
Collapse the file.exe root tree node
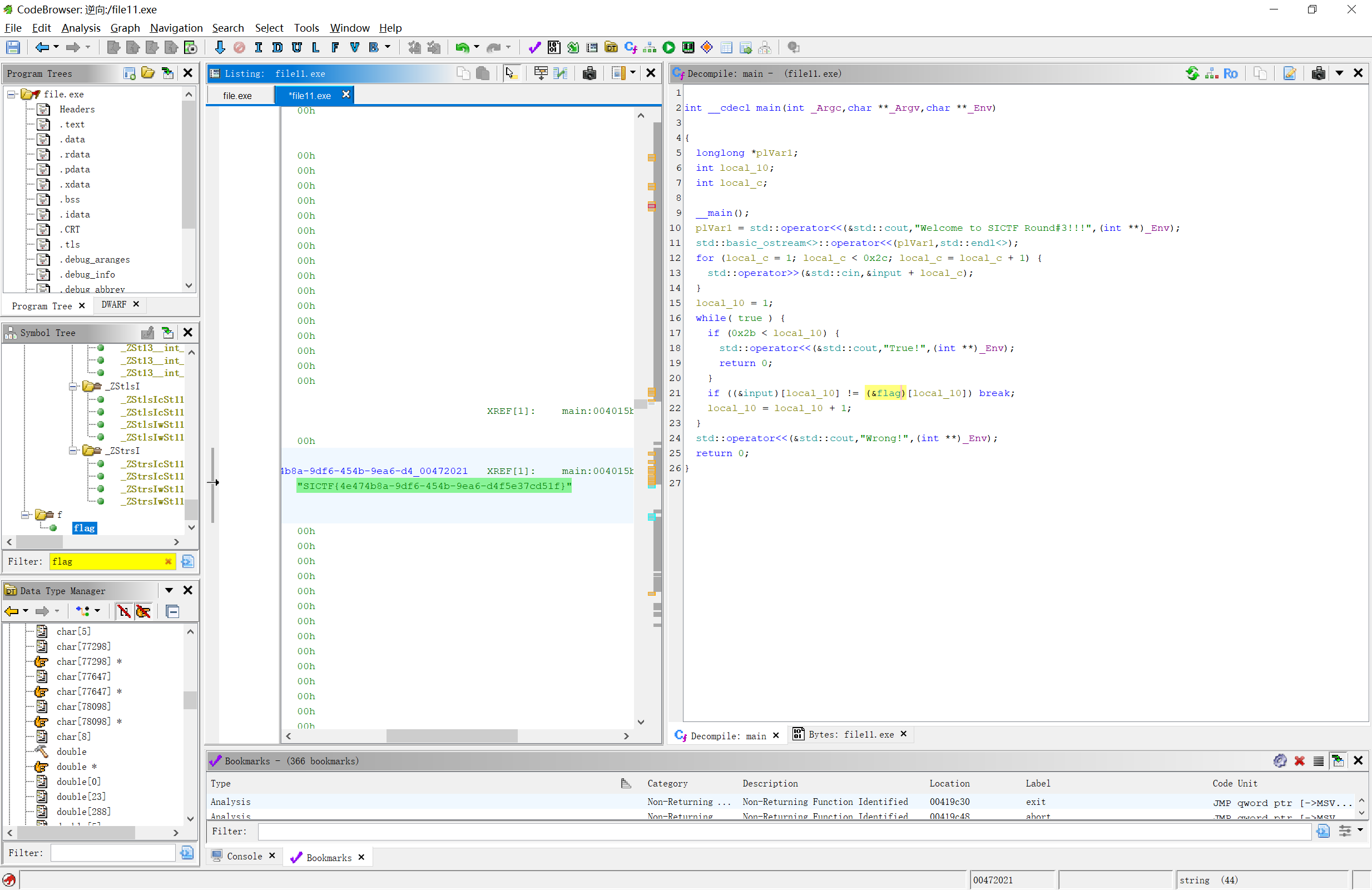11,94
